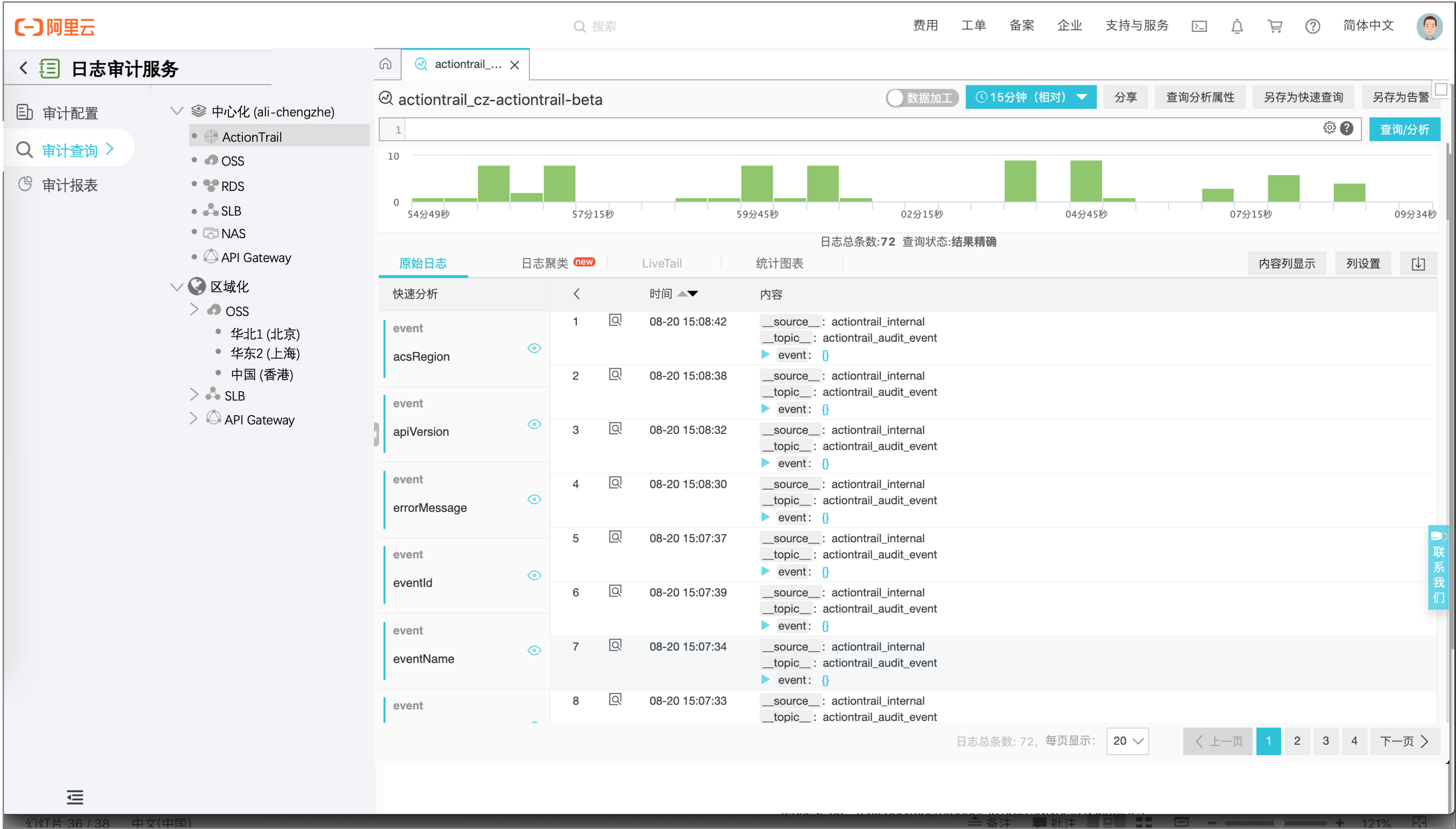Select 华北1 (北京) region in tree
Image resolution: width=1456 pixels, height=829 pixels.
(x=265, y=333)
